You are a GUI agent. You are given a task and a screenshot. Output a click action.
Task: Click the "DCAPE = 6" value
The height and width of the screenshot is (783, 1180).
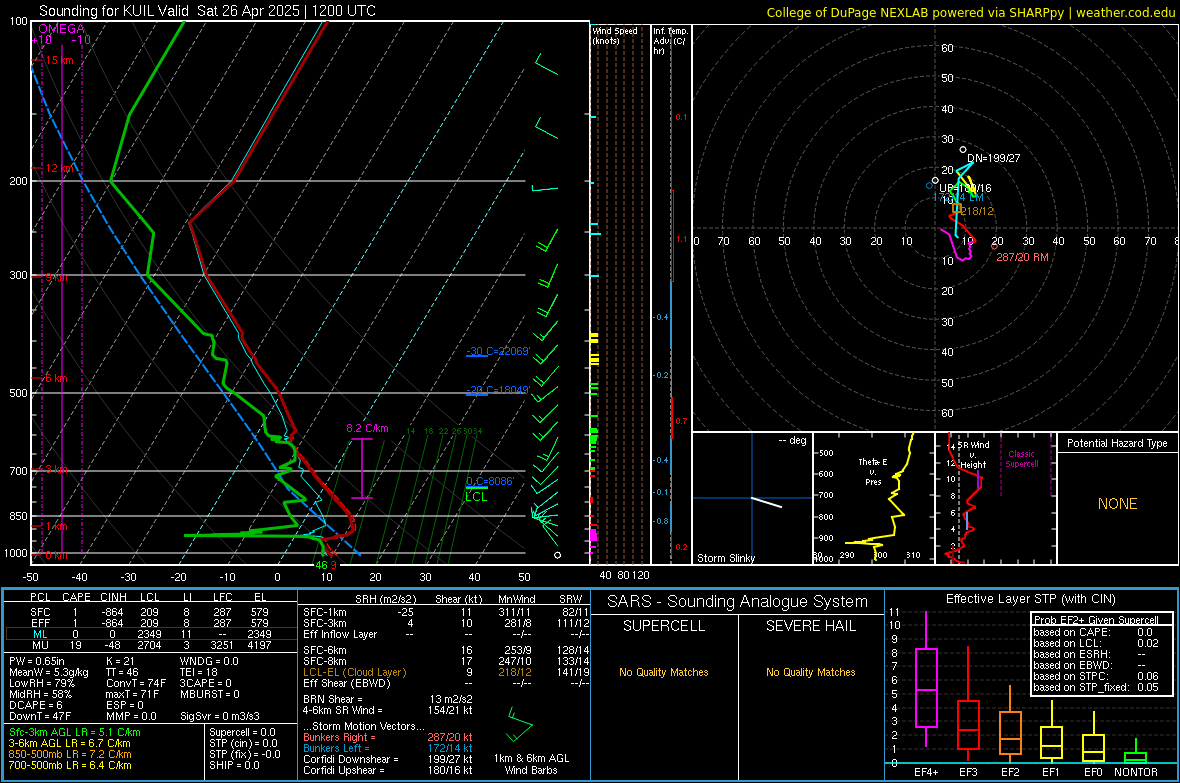tap(35, 705)
